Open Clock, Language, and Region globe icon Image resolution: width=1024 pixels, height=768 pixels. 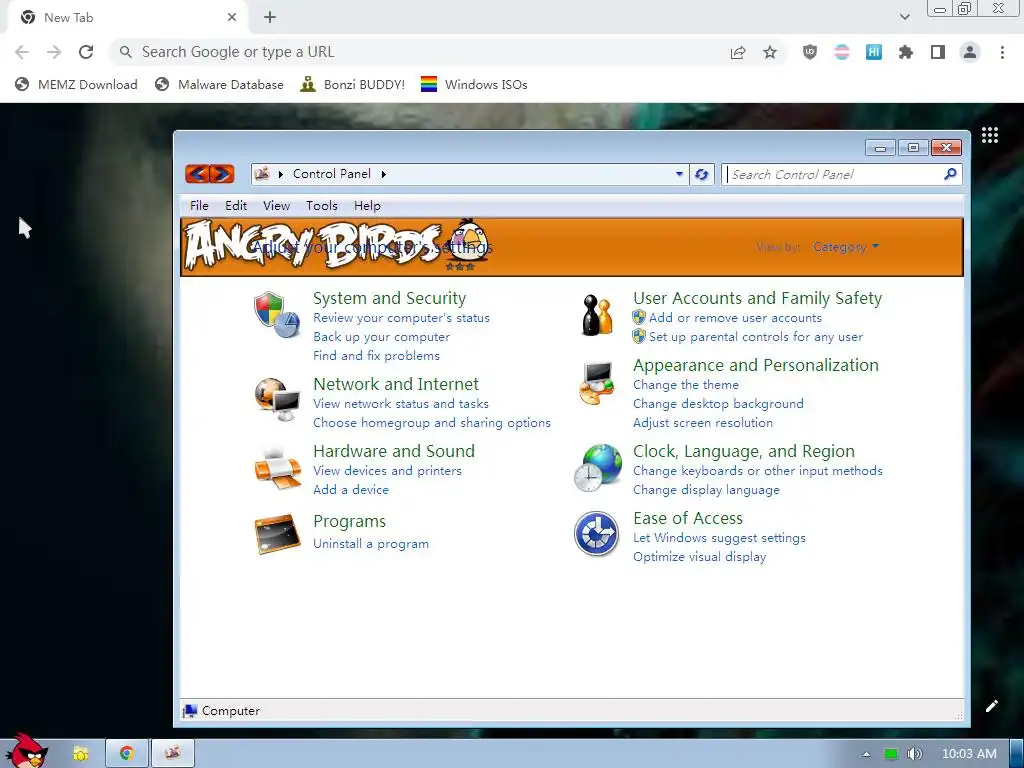pyautogui.click(x=597, y=468)
